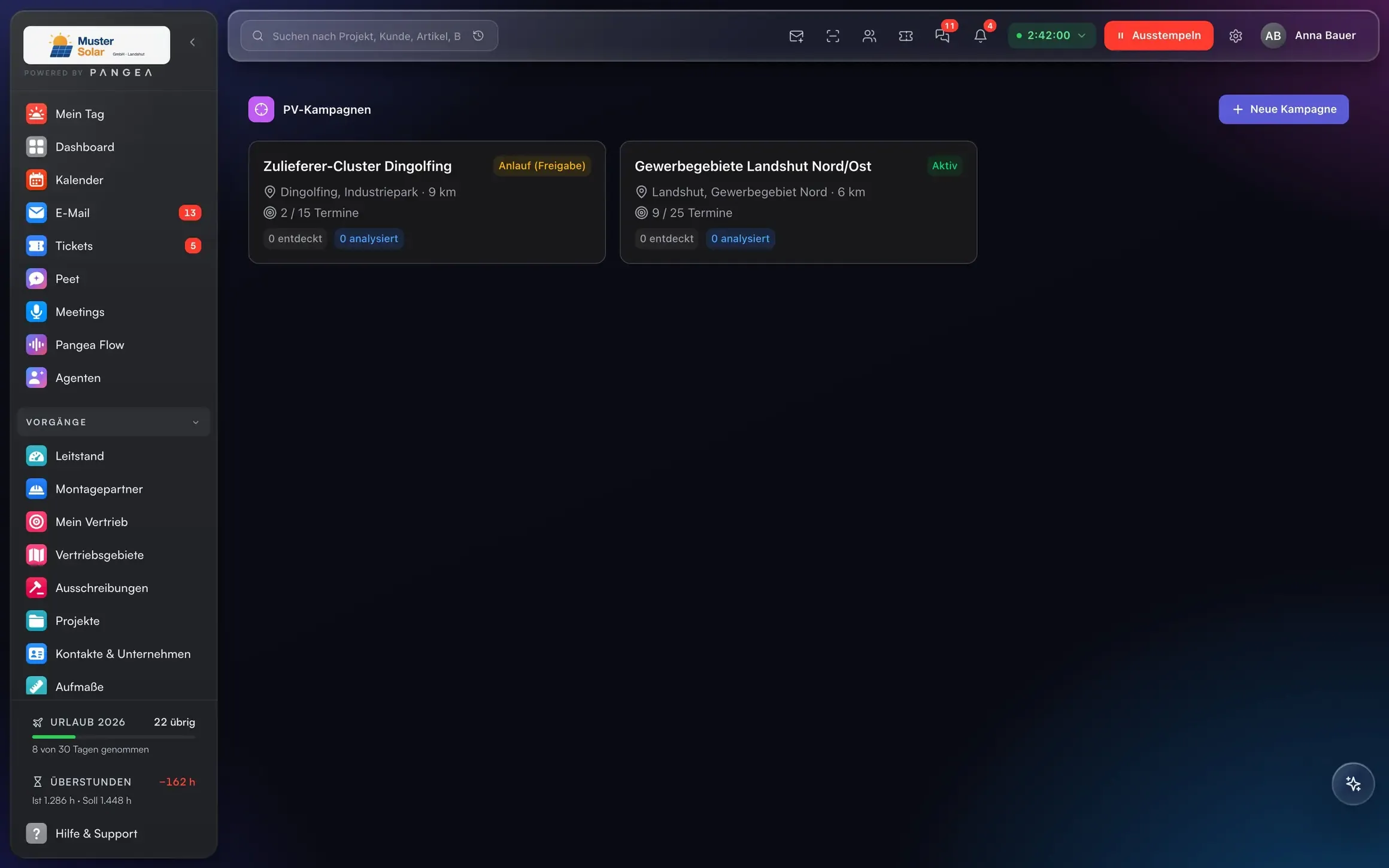The height and width of the screenshot is (868, 1389).
Task: Open Leitstand
Action: [x=113, y=456]
